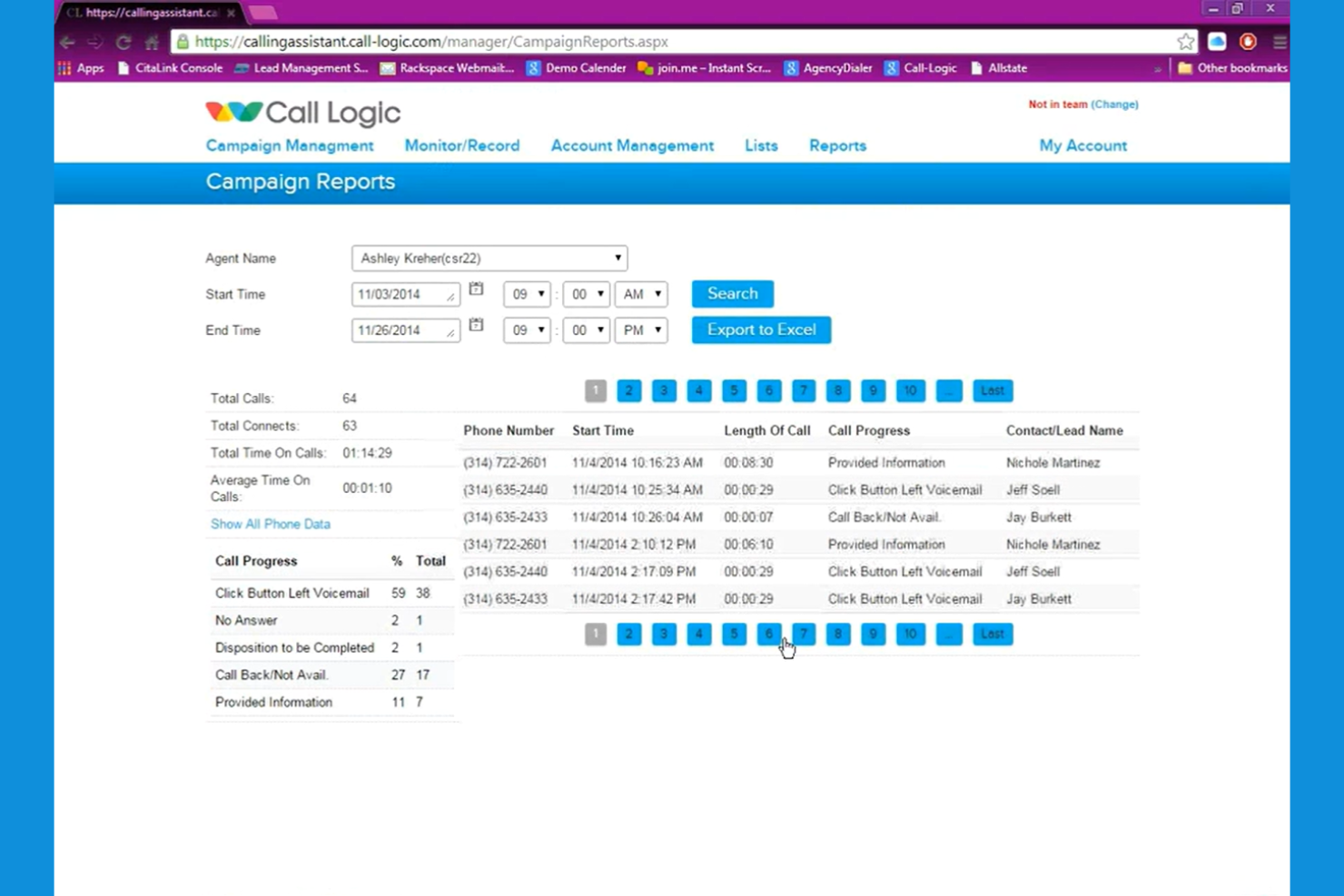Go to page 5 of results
The image size is (1344, 896).
(x=733, y=390)
